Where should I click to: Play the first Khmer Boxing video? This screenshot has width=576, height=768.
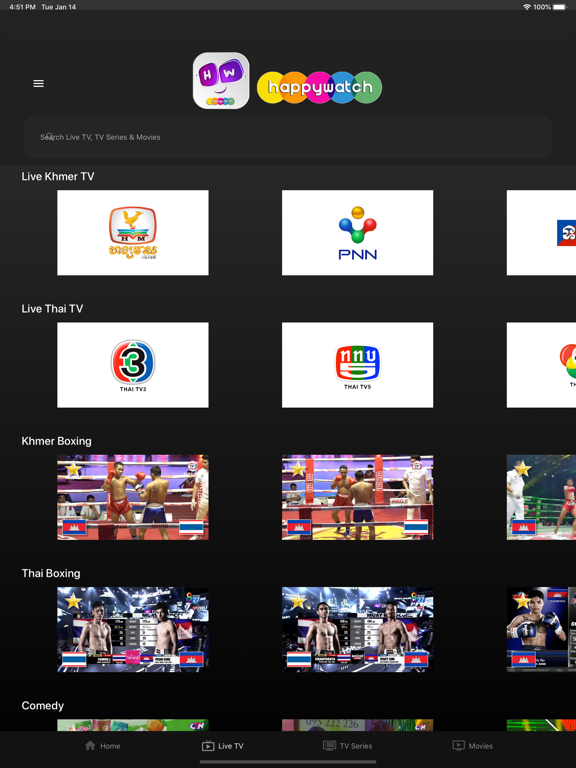point(133,497)
